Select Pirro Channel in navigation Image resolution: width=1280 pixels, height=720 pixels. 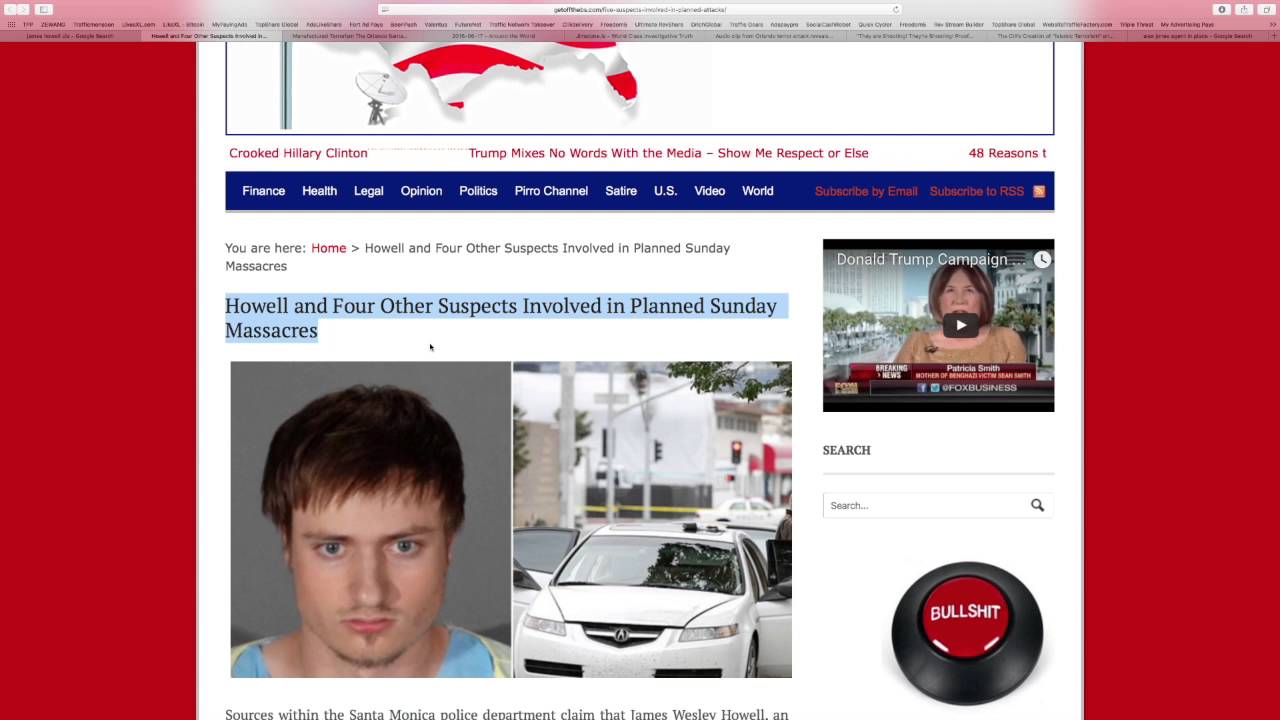click(551, 191)
